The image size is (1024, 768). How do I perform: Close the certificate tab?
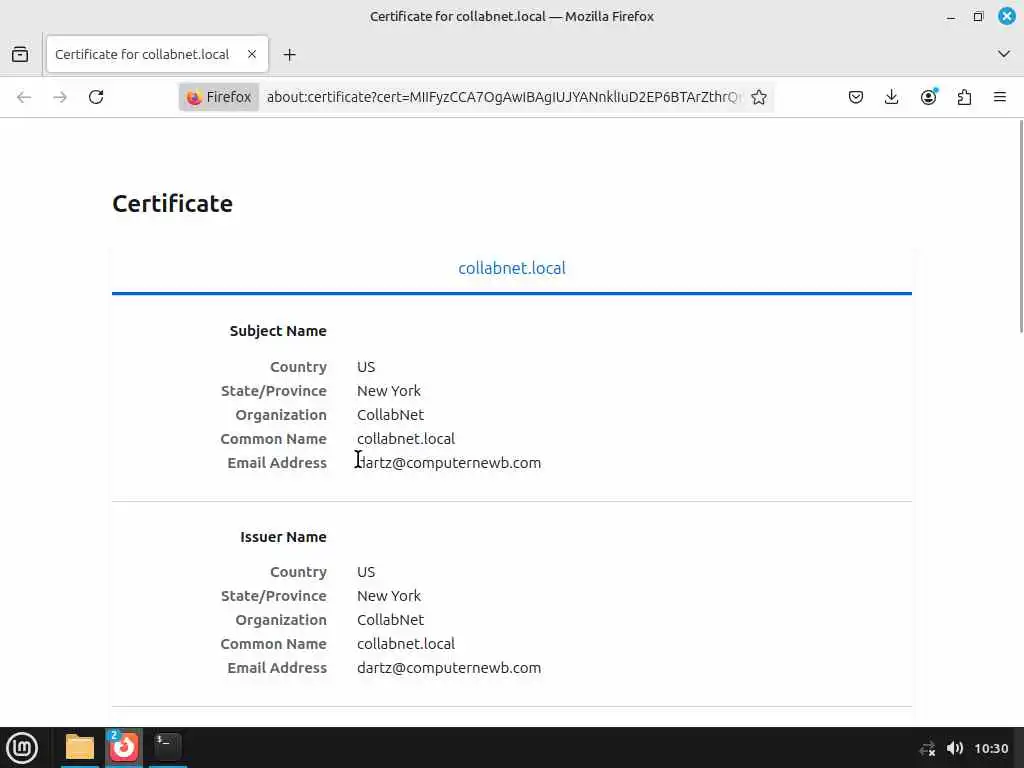pos(252,54)
